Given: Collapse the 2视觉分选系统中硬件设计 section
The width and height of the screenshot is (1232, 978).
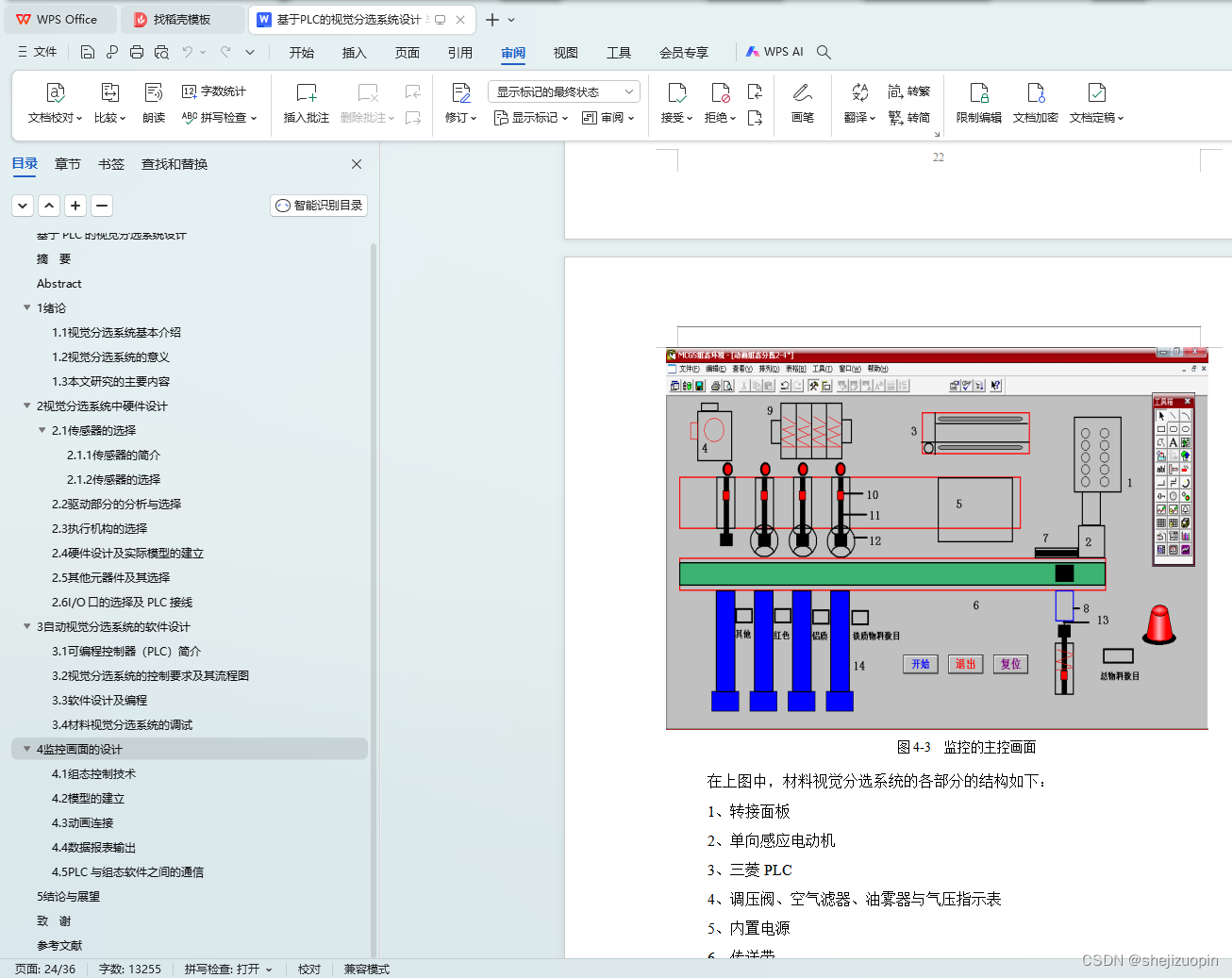Looking at the screenshot, I should click(x=26, y=406).
